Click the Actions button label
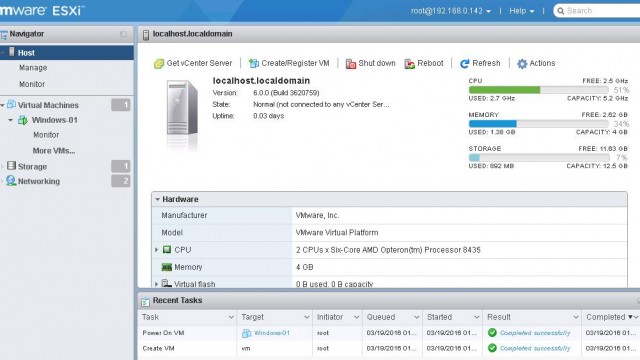640x360 pixels. point(542,63)
